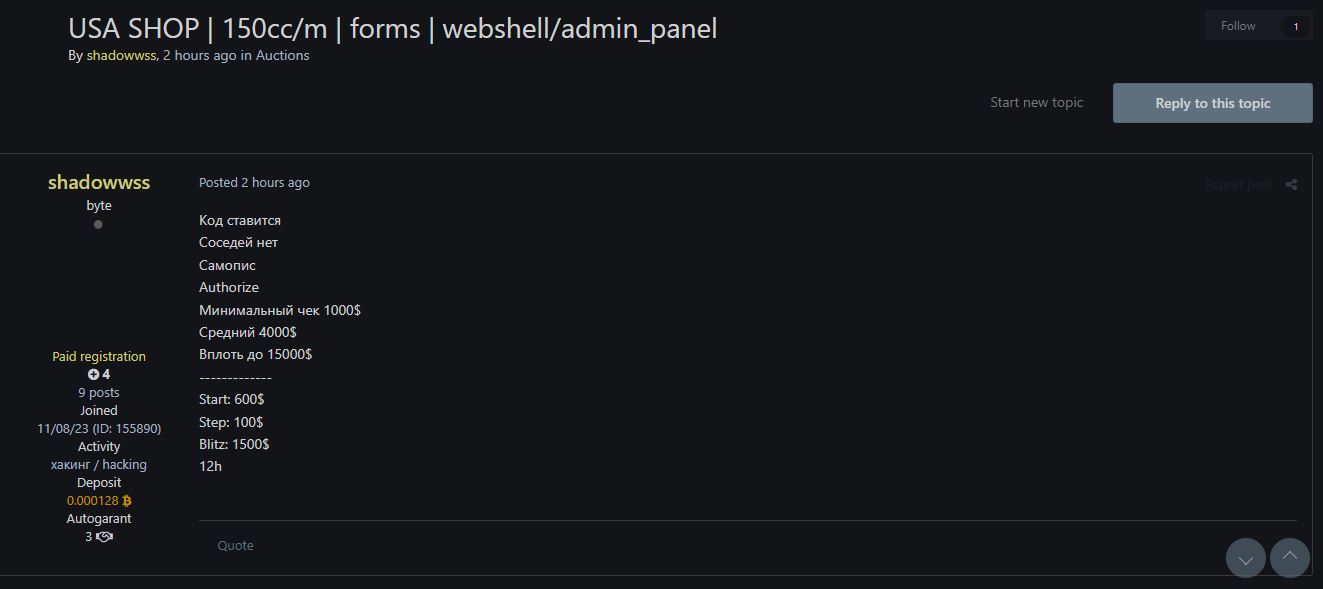Screen dimensions: 1323x589
Task: Click the reputation plus icon near 4
Action: click(93, 373)
